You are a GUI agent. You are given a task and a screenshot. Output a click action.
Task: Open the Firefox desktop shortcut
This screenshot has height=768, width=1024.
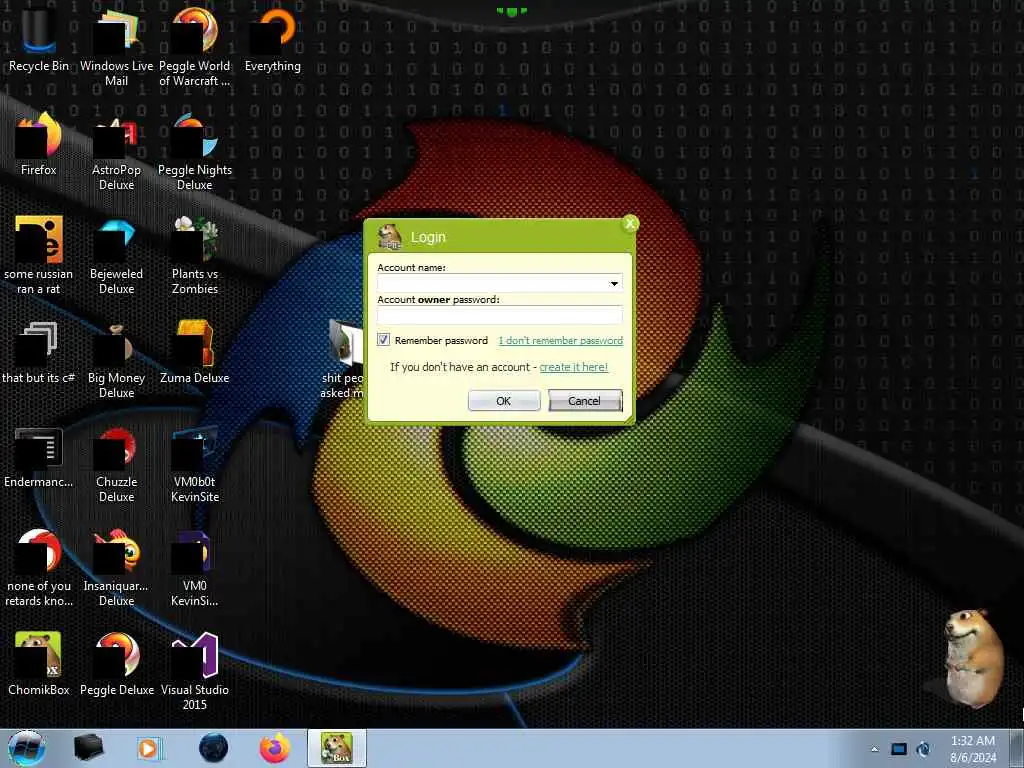point(39,144)
